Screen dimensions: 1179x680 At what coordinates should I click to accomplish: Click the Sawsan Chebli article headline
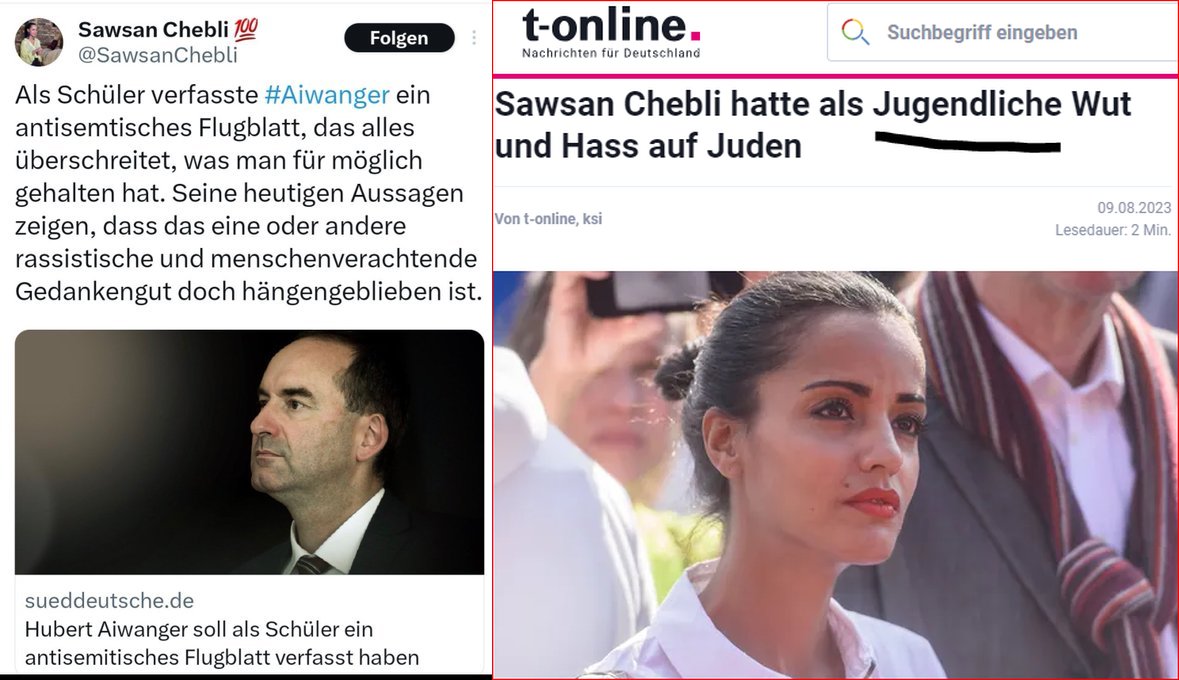[813, 125]
